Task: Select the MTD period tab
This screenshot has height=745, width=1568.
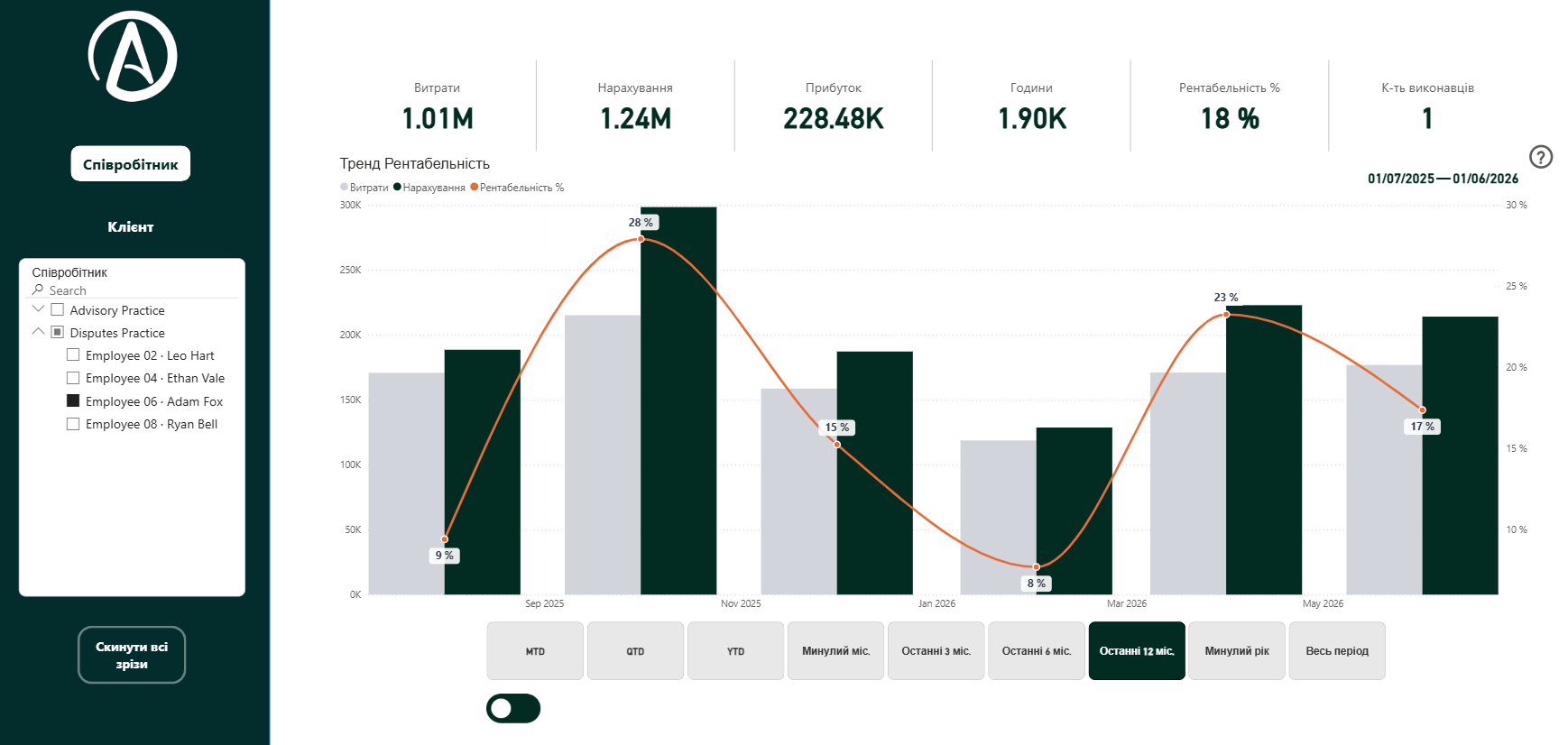Action: [x=535, y=650]
